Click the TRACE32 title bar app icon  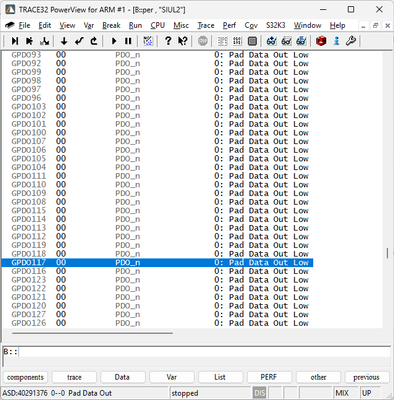click(x=10, y=9)
